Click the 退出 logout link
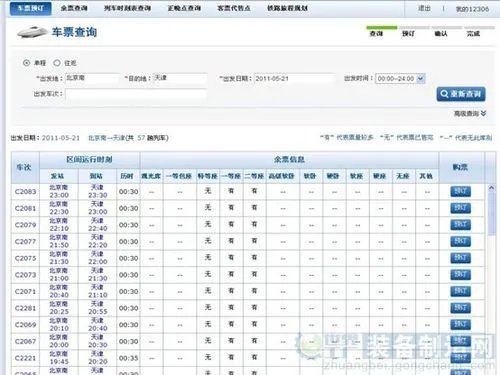This screenshot has height=375, width=500. point(424,8)
